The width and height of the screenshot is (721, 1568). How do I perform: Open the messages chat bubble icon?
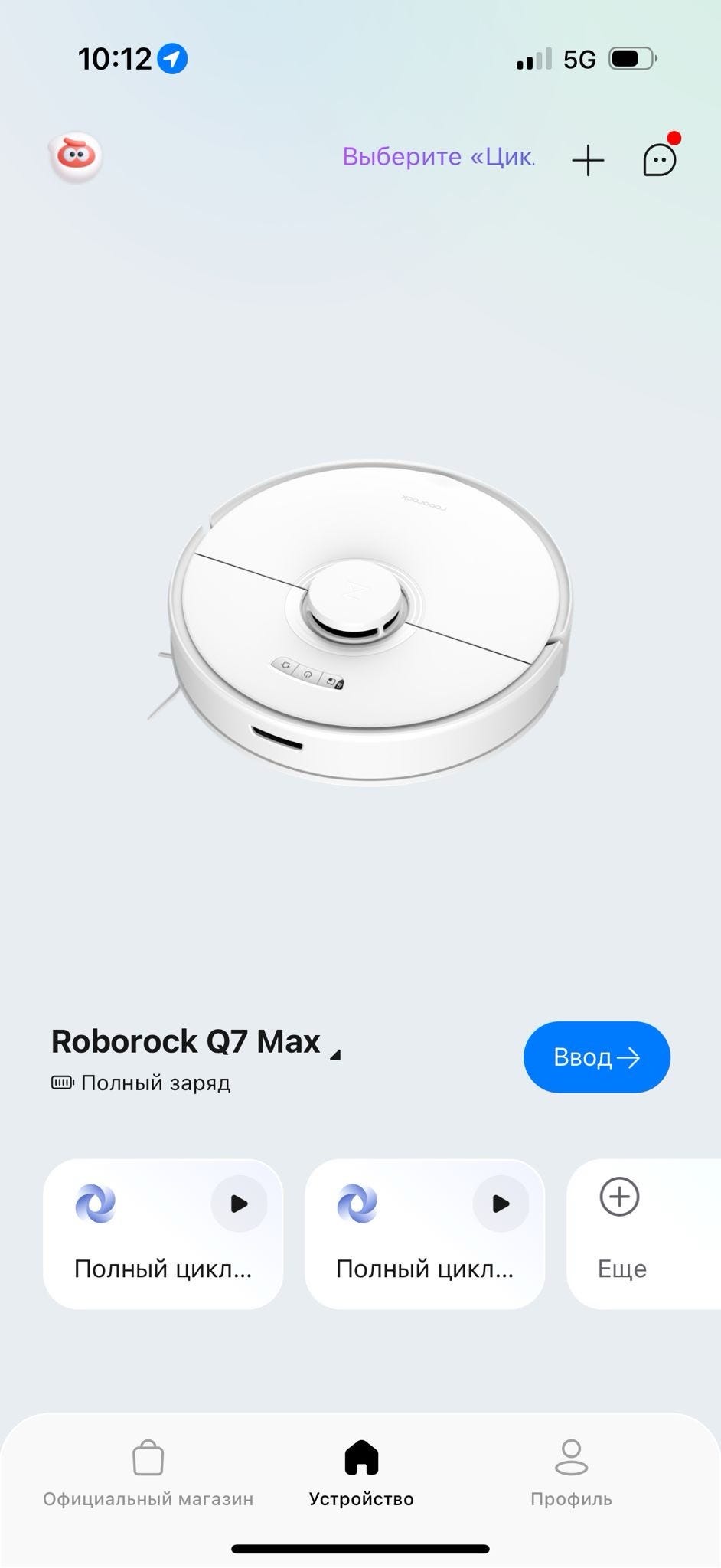(x=660, y=159)
